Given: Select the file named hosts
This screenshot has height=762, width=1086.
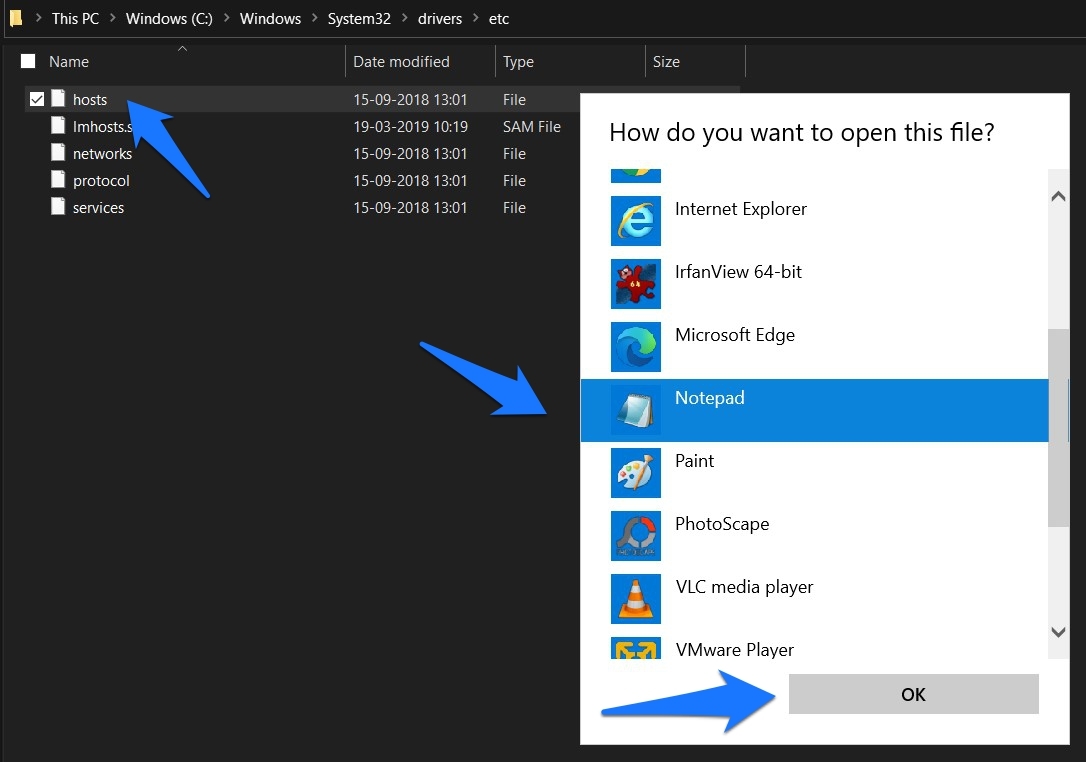Looking at the screenshot, I should click(x=90, y=100).
